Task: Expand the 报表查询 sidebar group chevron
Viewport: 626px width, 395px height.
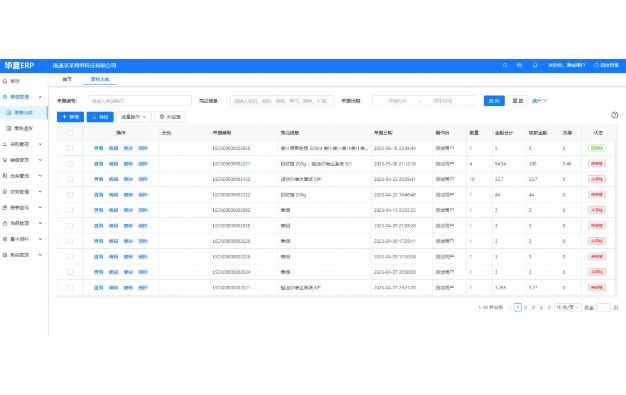Action: 40,208
